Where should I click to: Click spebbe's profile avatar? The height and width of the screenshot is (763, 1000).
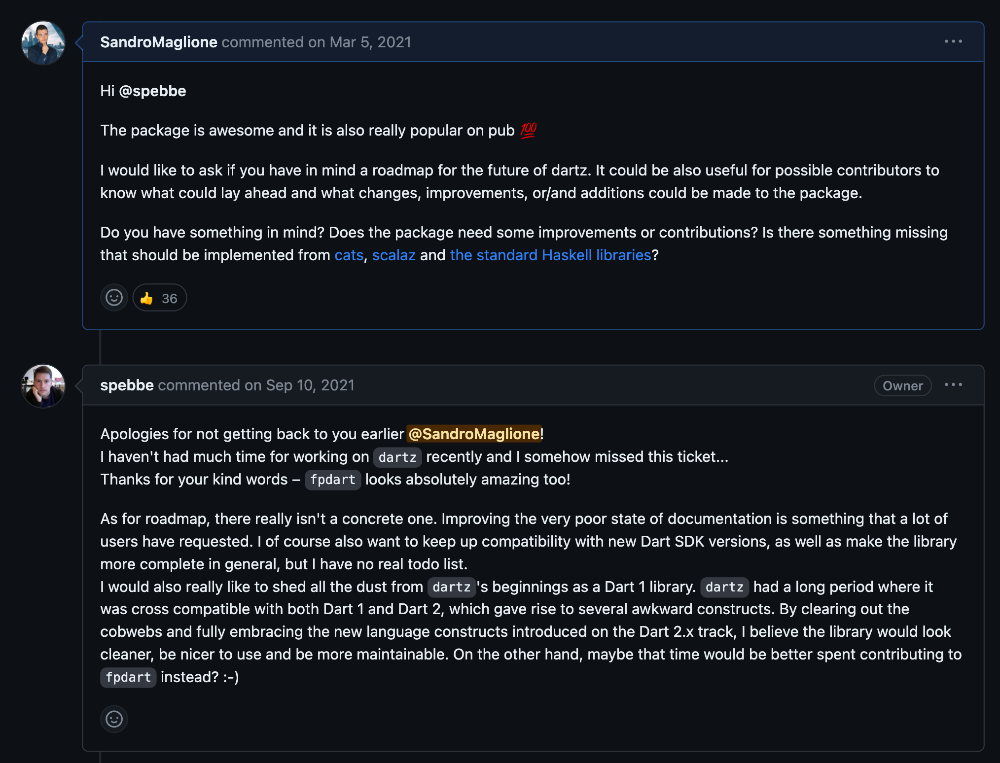pyautogui.click(x=43, y=386)
